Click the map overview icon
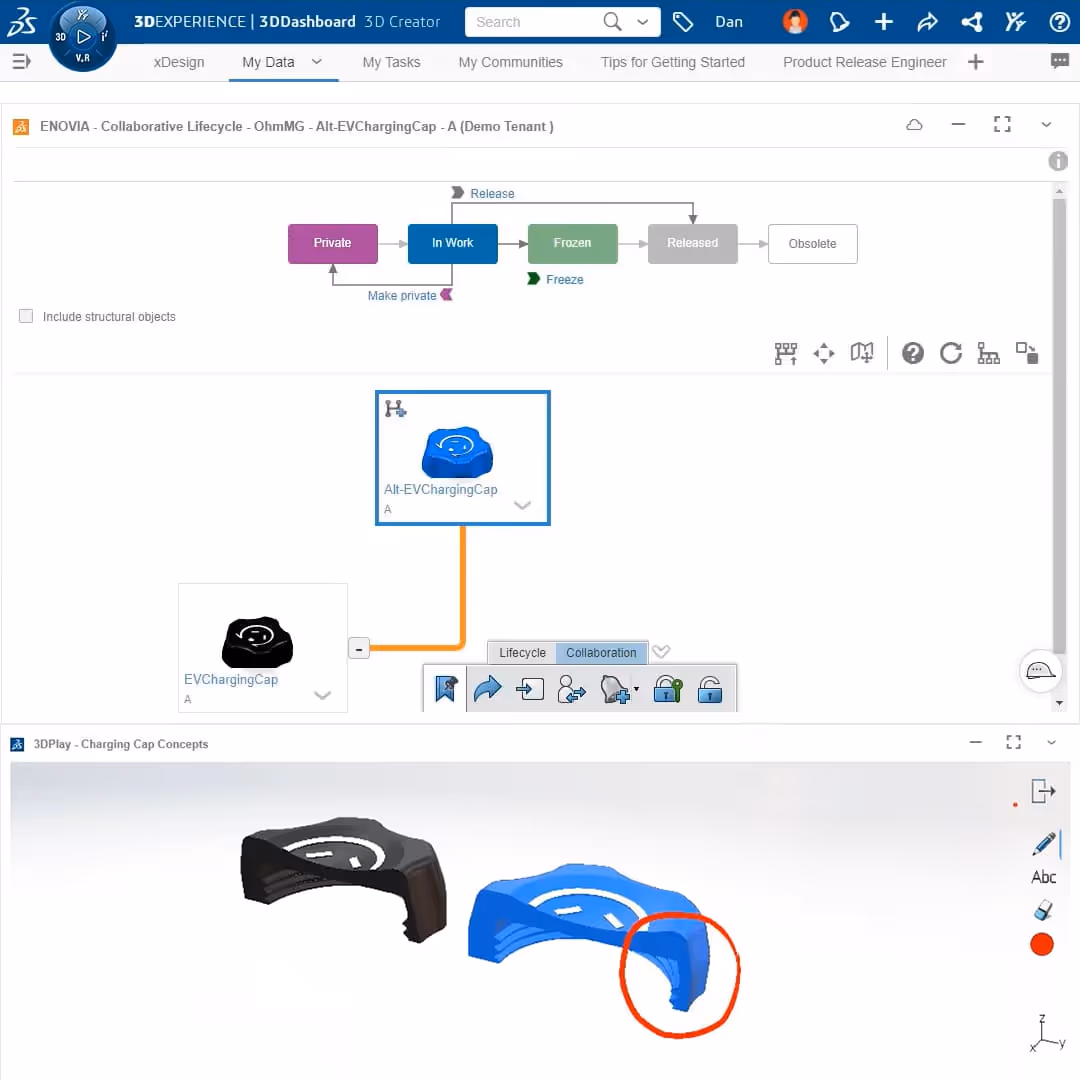This screenshot has height=1080, width=1080. pyautogui.click(x=862, y=353)
